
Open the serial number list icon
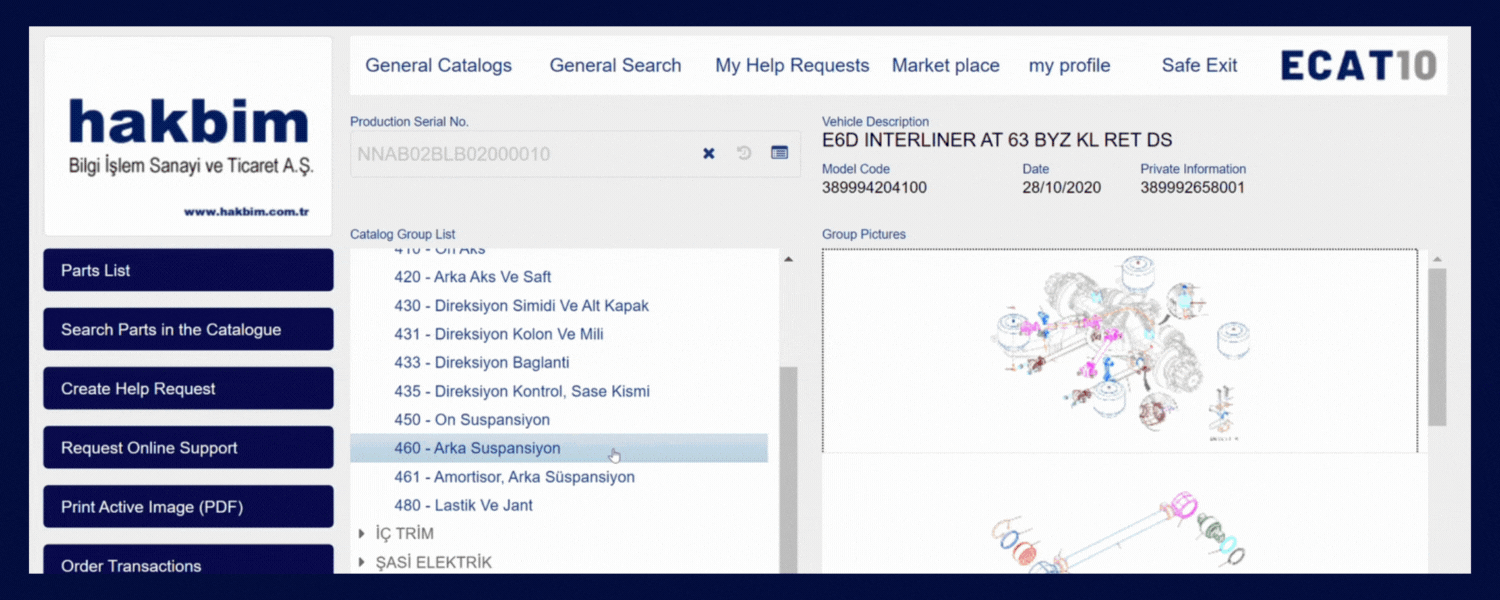780,153
